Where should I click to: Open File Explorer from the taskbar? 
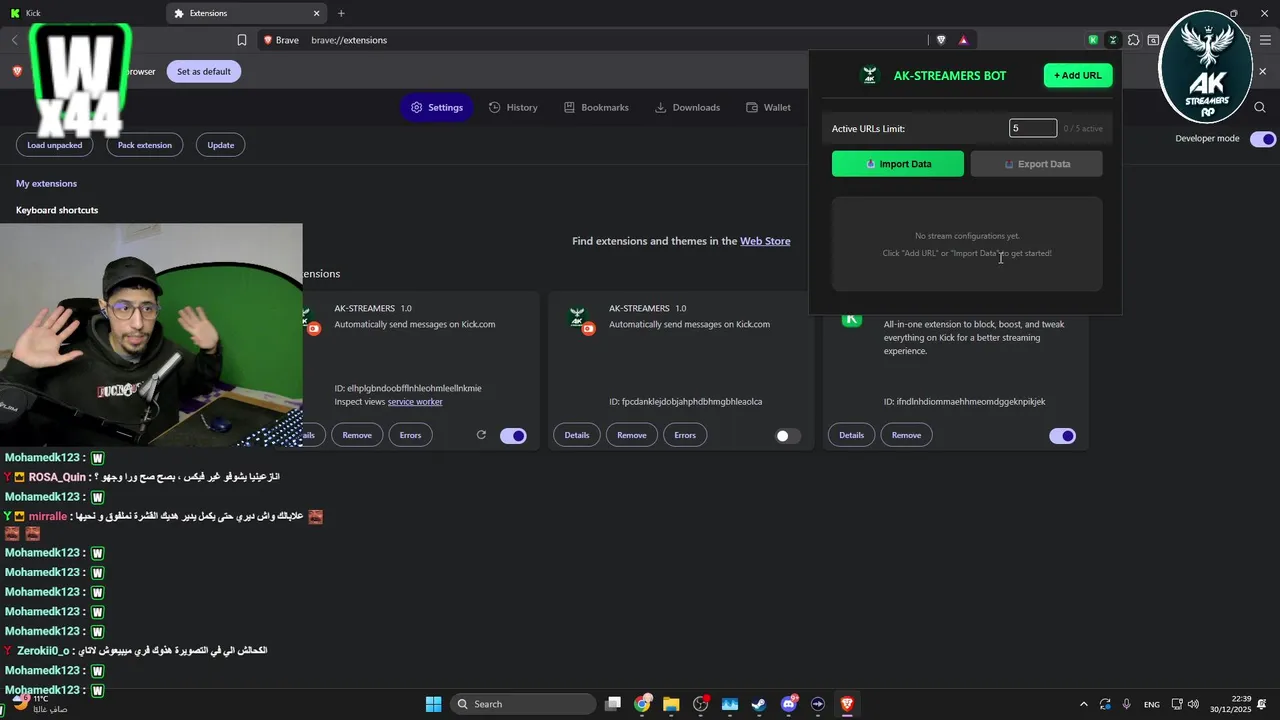point(671,704)
